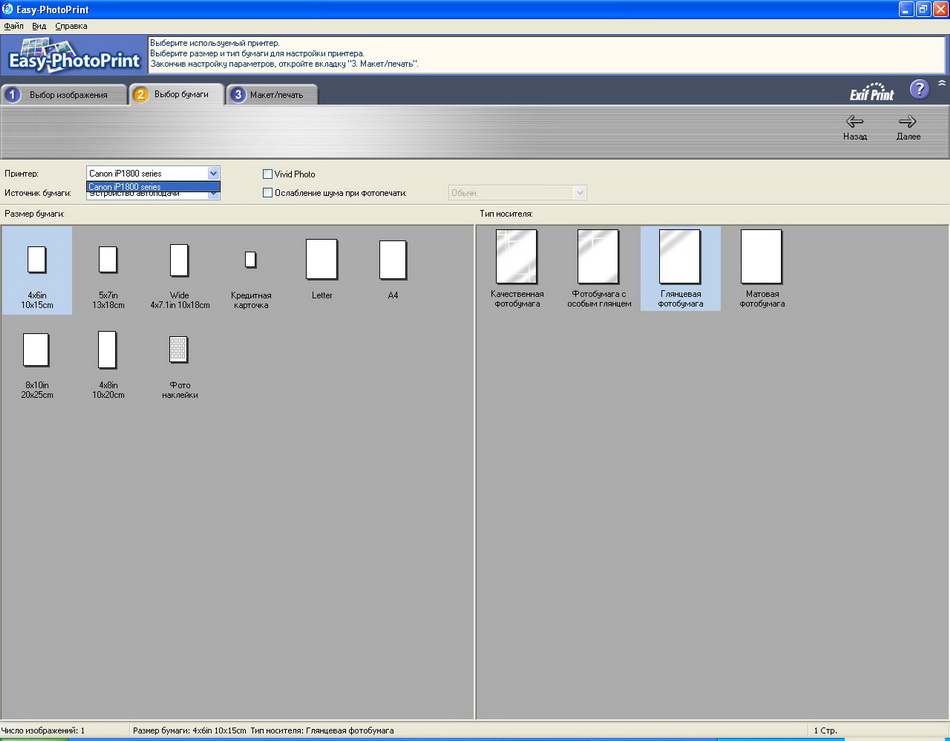Click the Easy-PhotoPrint logo banner
Screen dimensions: 950x741
(74, 55)
